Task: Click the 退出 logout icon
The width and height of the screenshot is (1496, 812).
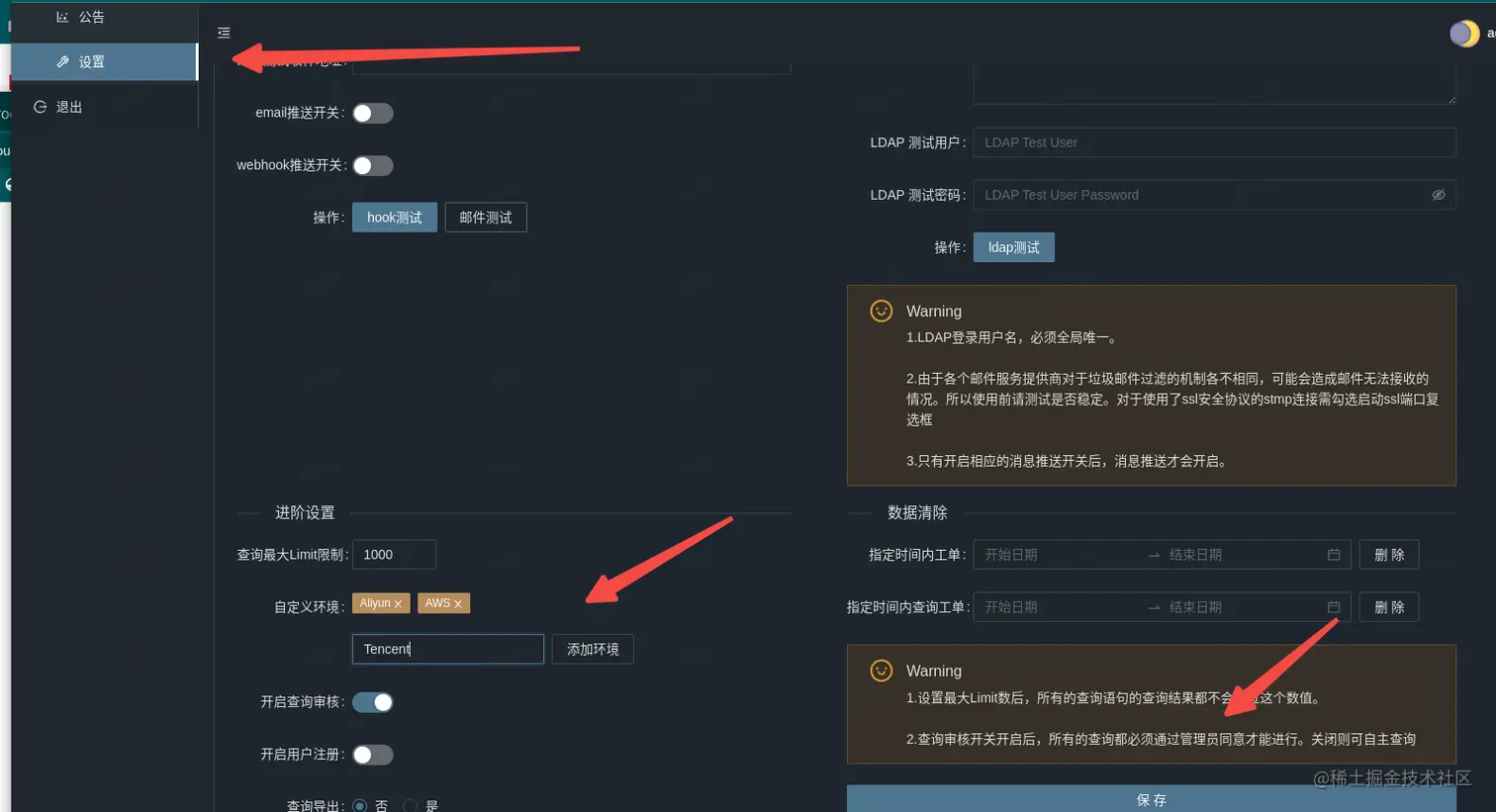Action: (40, 107)
